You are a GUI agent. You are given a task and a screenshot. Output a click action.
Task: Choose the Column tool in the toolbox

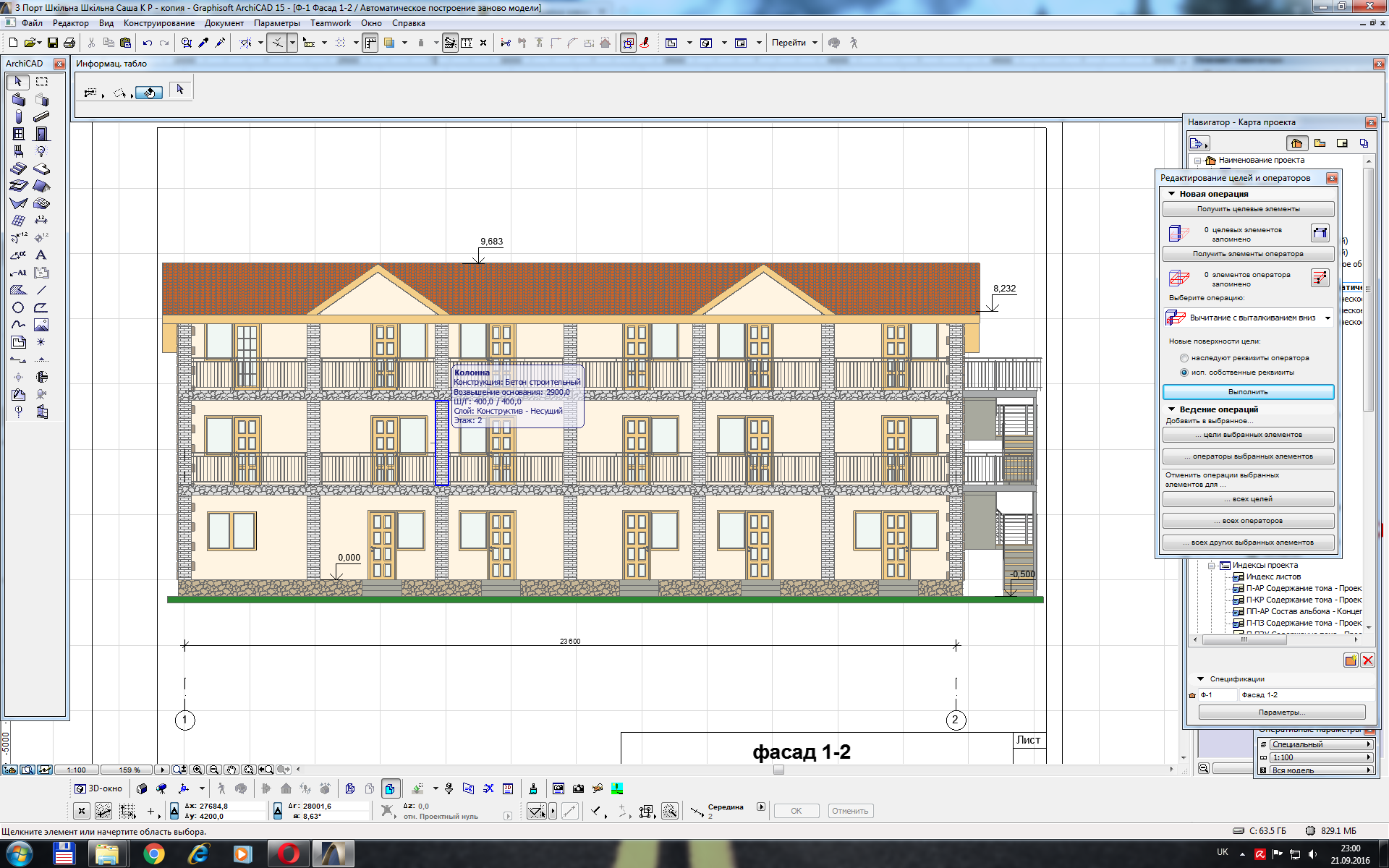[18, 116]
